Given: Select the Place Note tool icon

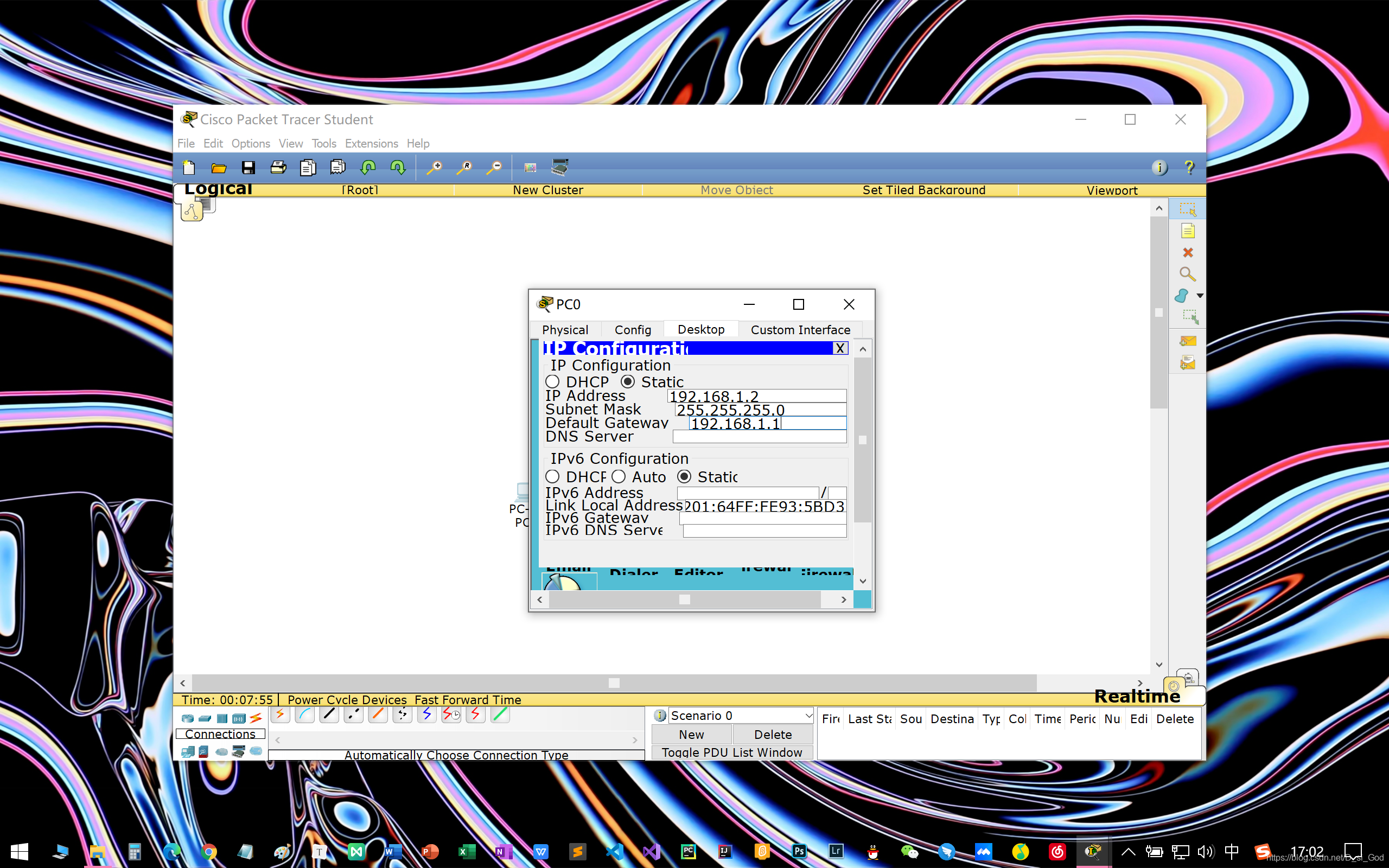Looking at the screenshot, I should point(1188,231).
